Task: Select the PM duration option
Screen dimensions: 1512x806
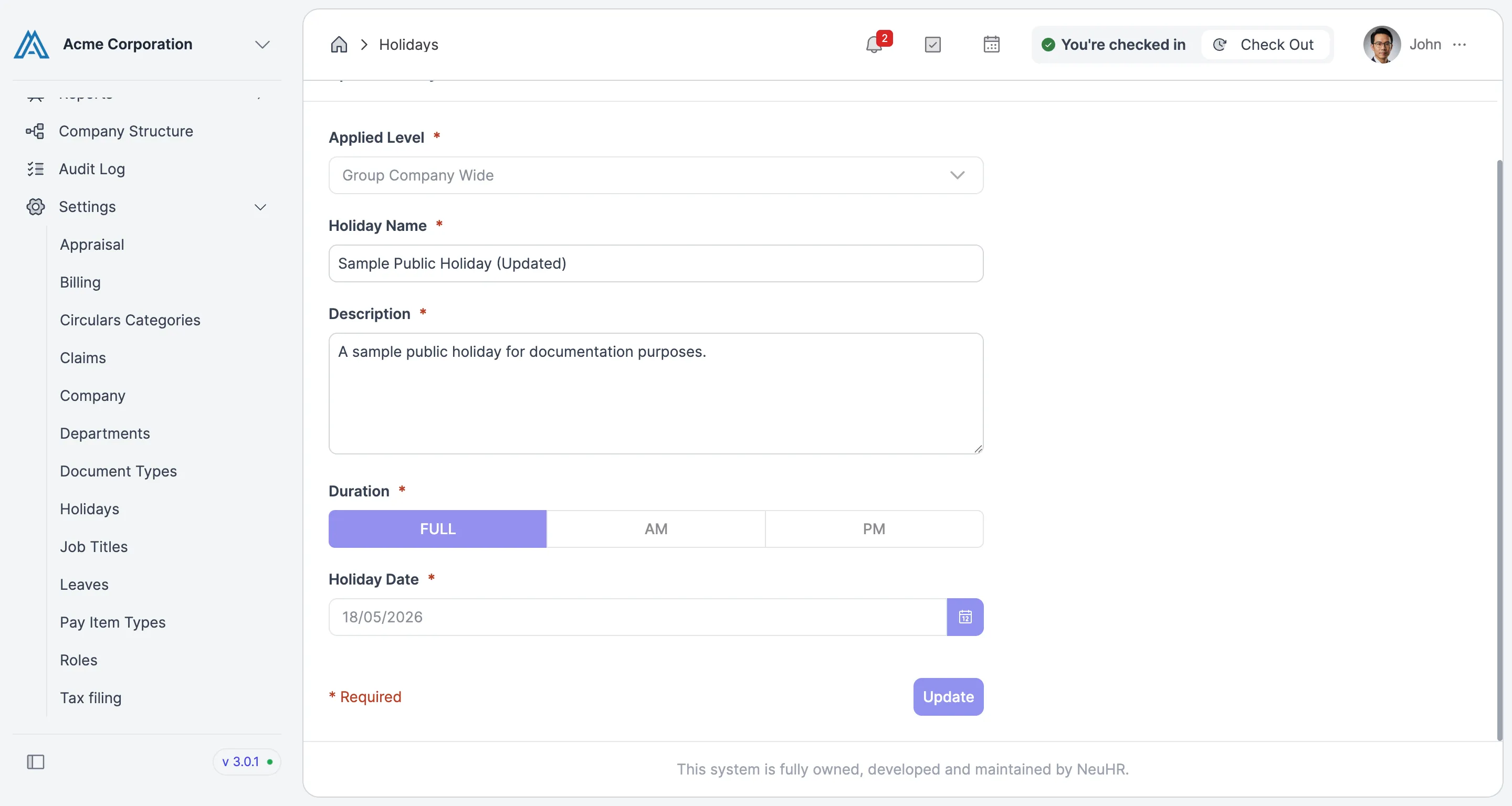Action: [874, 529]
